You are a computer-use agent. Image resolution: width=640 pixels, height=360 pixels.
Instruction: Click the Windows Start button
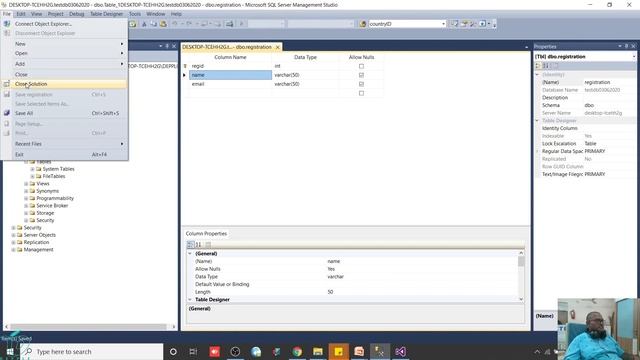(x=10, y=351)
